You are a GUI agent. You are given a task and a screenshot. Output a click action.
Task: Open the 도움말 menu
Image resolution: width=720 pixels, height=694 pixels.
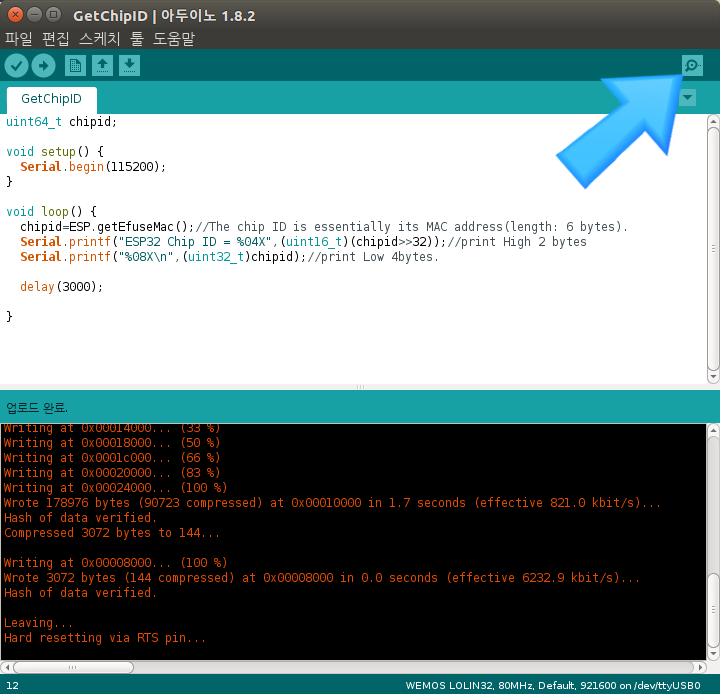pos(174,39)
